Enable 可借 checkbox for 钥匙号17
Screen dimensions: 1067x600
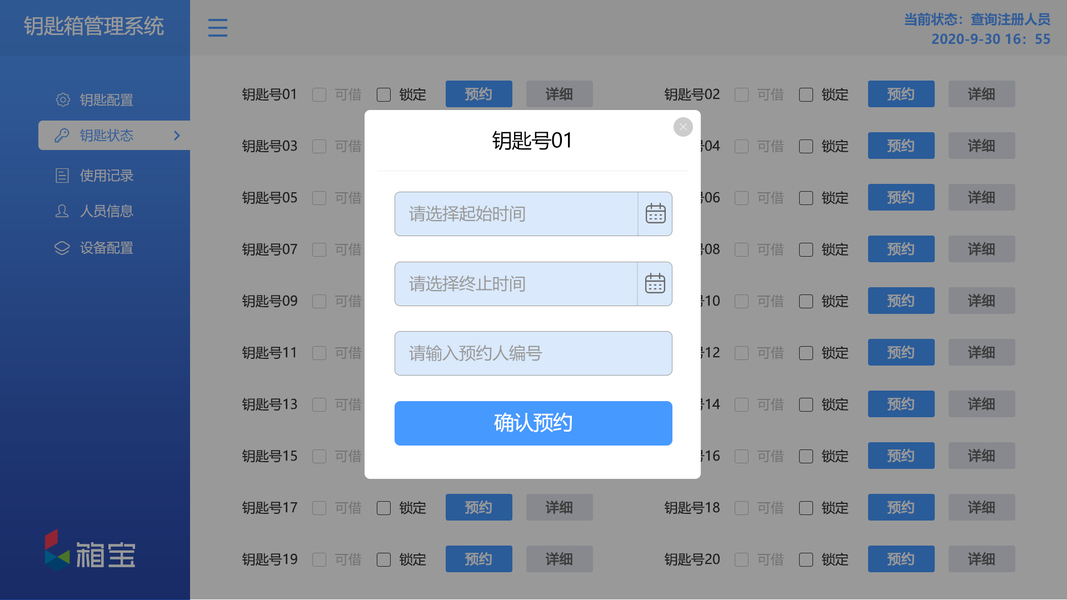319,508
